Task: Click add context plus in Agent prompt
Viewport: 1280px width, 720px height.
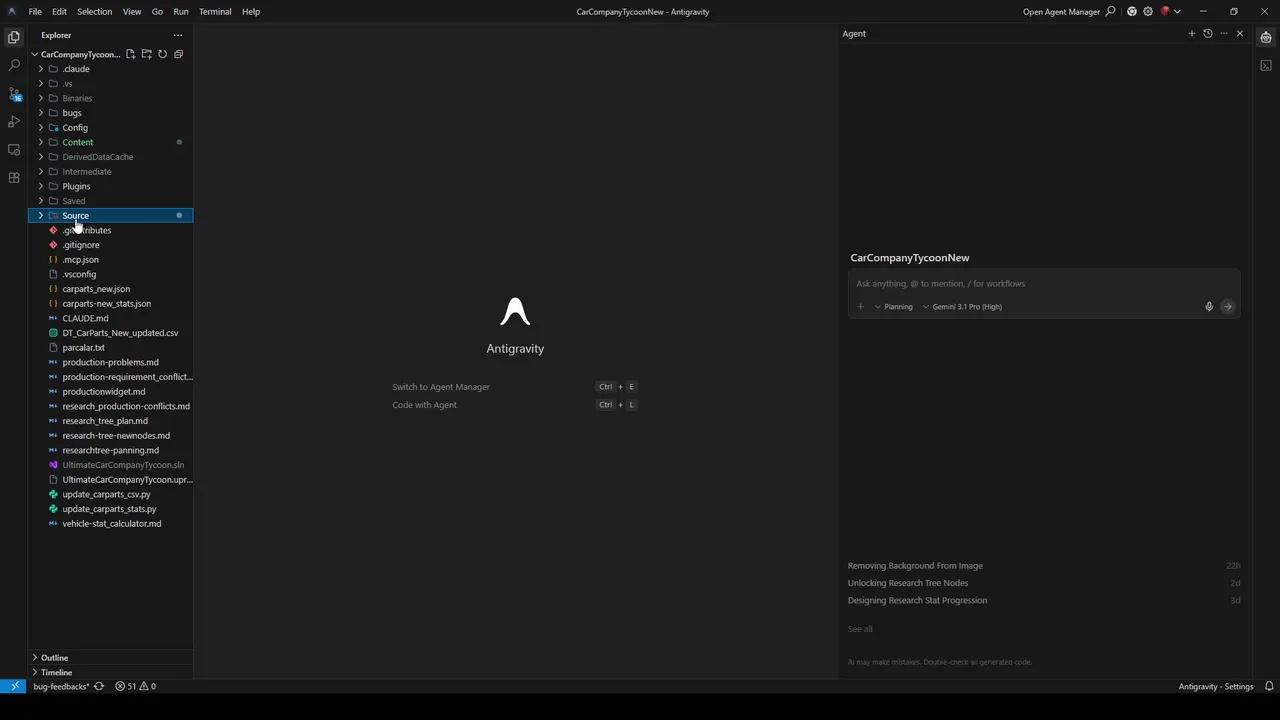Action: pos(860,307)
